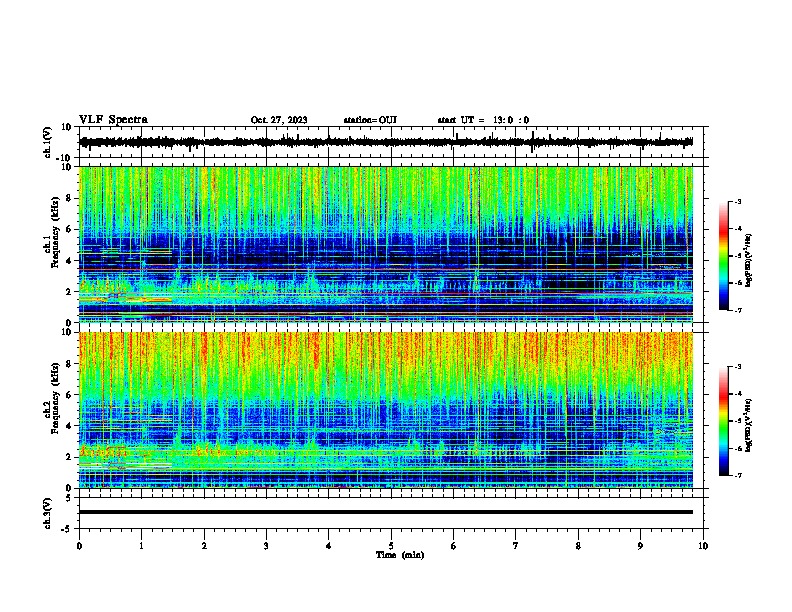Click the ch.1 spectrogram panel
792x612 pixels.
386,244
